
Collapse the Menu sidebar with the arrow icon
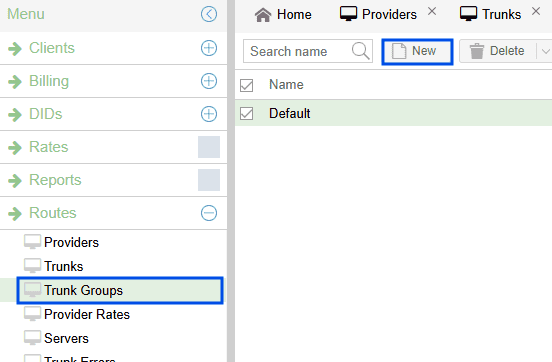209,14
